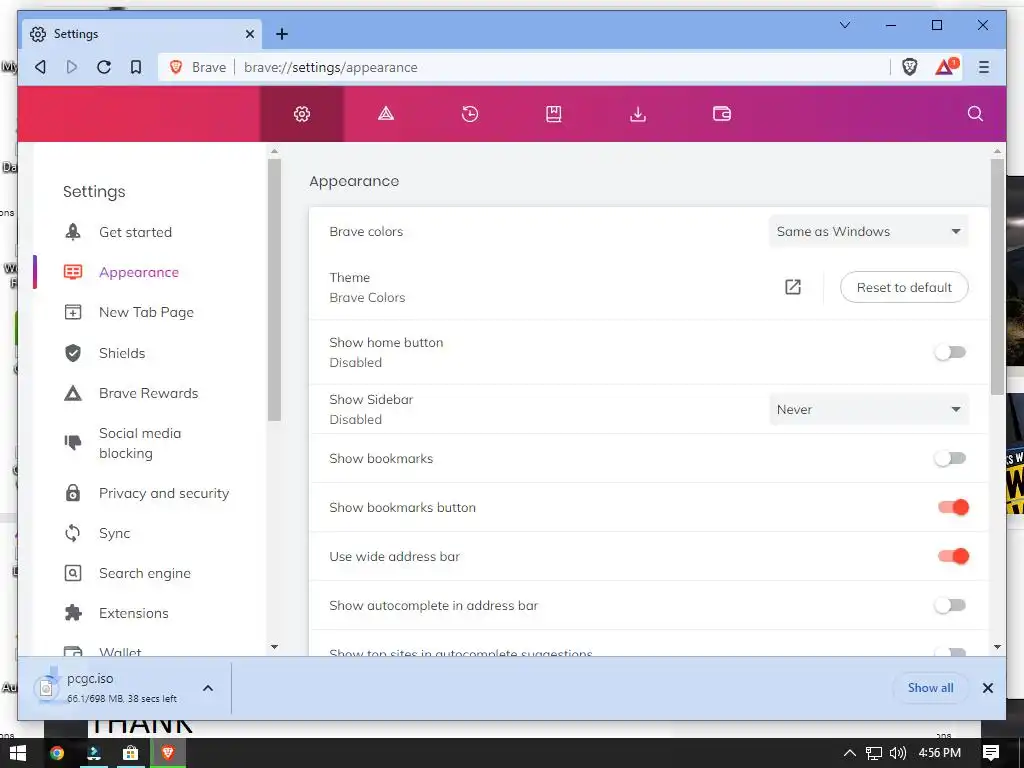Click the sidebar scrollbar thumb
The width and height of the screenshot is (1024, 768).
(274, 290)
